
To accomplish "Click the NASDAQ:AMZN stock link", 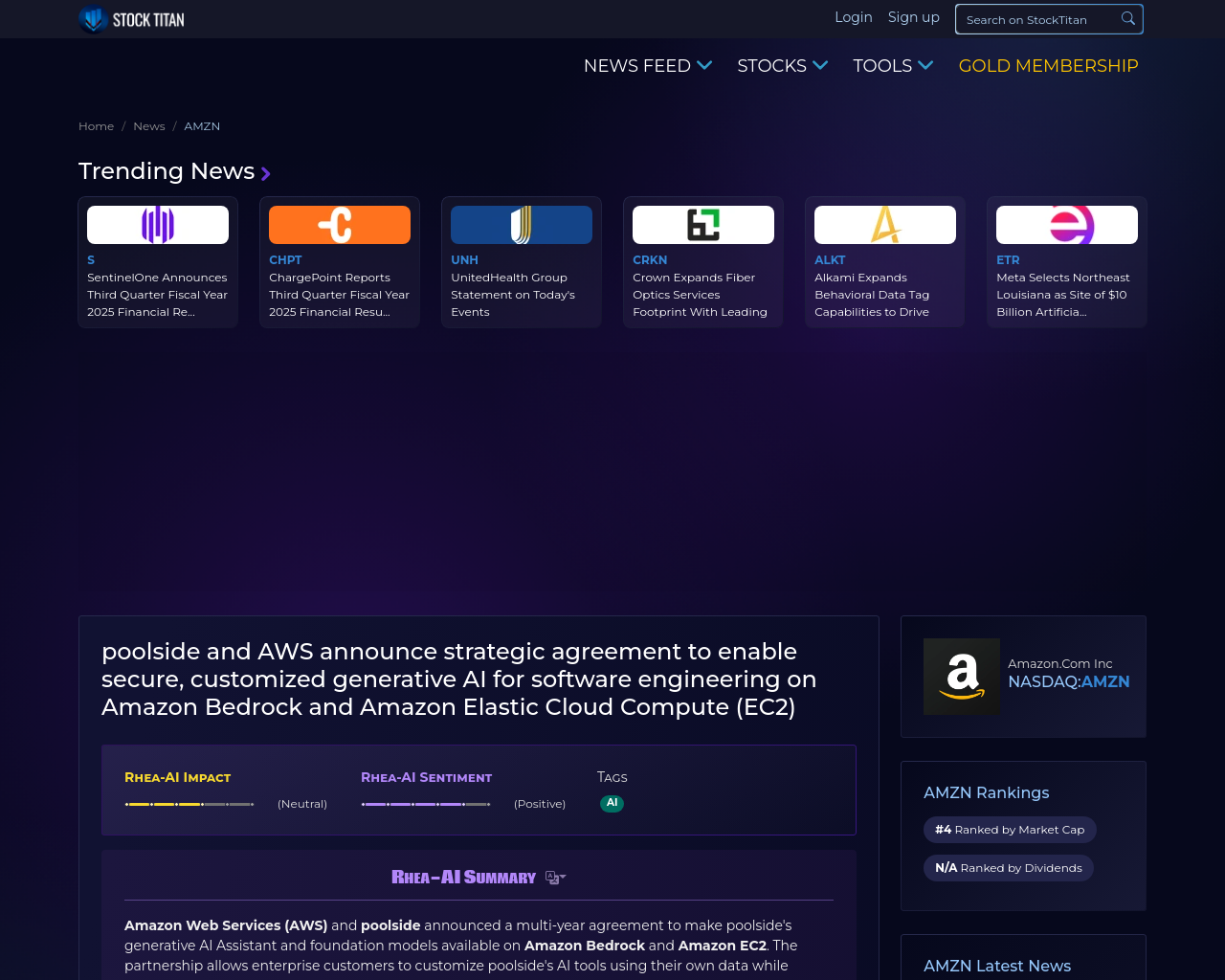I will point(1069,681).
